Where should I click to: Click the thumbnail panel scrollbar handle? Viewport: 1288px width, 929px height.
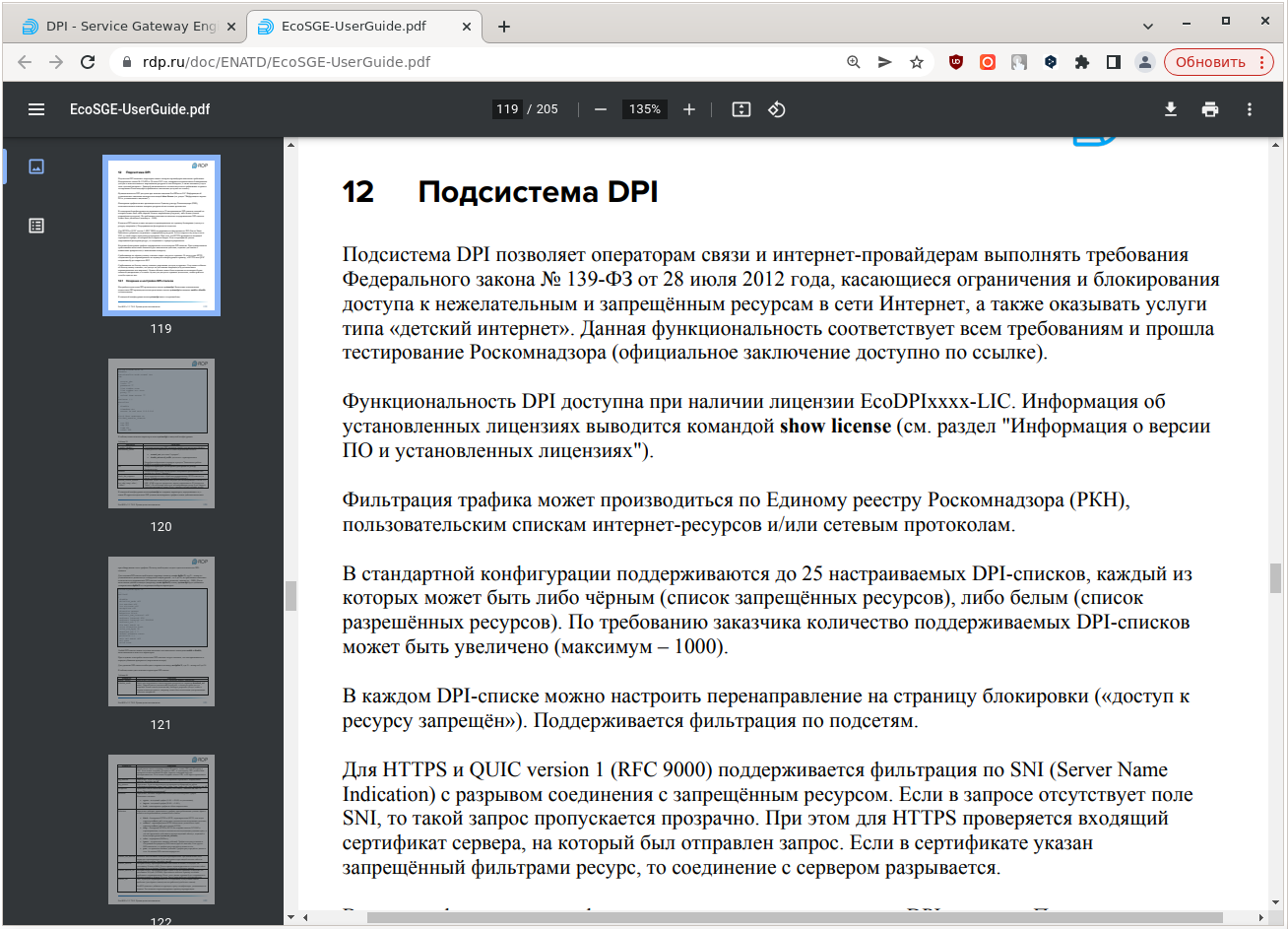[x=290, y=596]
